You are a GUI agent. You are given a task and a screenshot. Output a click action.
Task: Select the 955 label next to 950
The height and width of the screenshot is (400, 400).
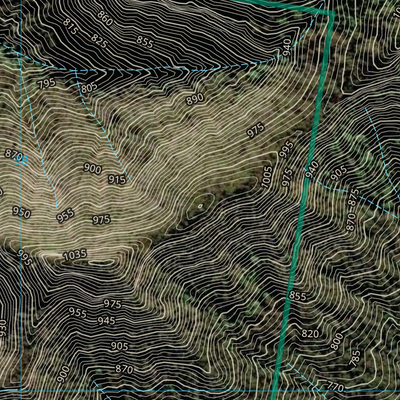coord(65,217)
